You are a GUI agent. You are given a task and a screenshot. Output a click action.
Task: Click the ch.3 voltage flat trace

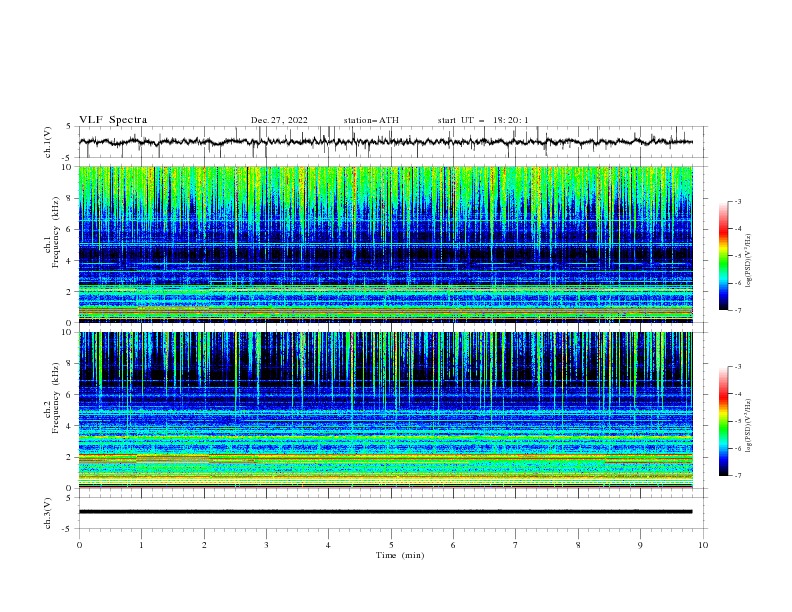[x=386, y=512]
